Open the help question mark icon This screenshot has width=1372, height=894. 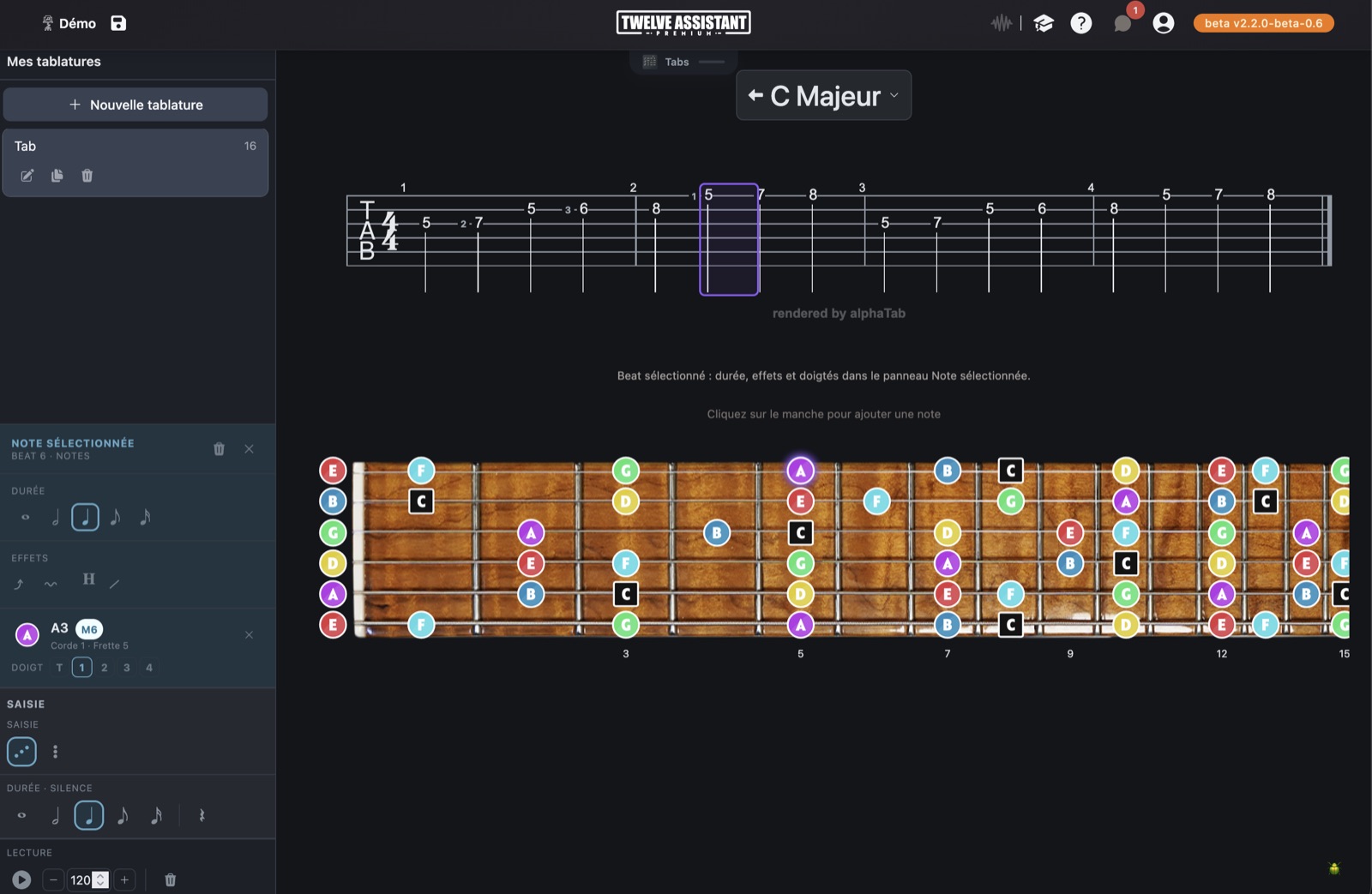coord(1081,23)
